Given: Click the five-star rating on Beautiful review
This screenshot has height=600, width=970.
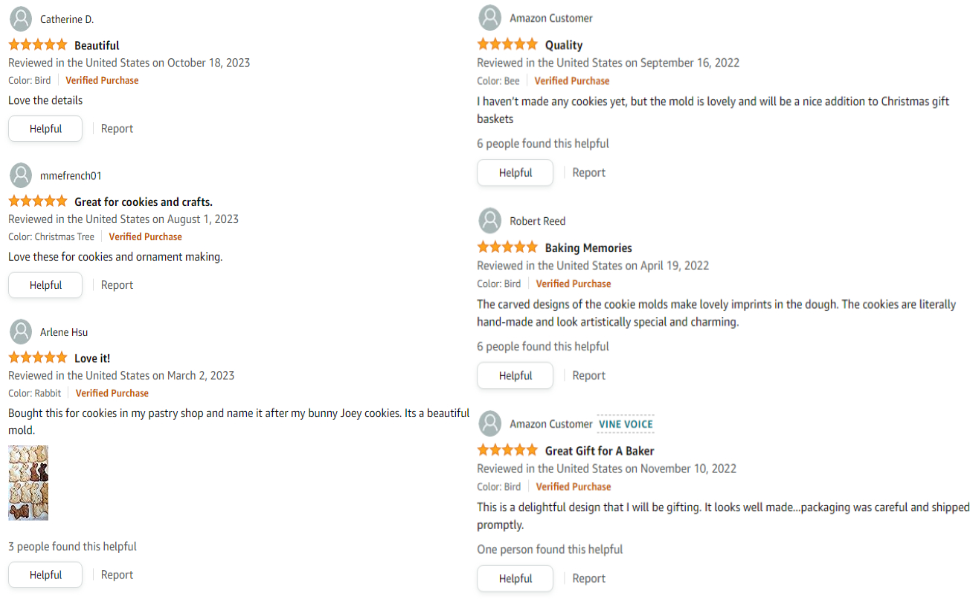Looking at the screenshot, I should (38, 45).
